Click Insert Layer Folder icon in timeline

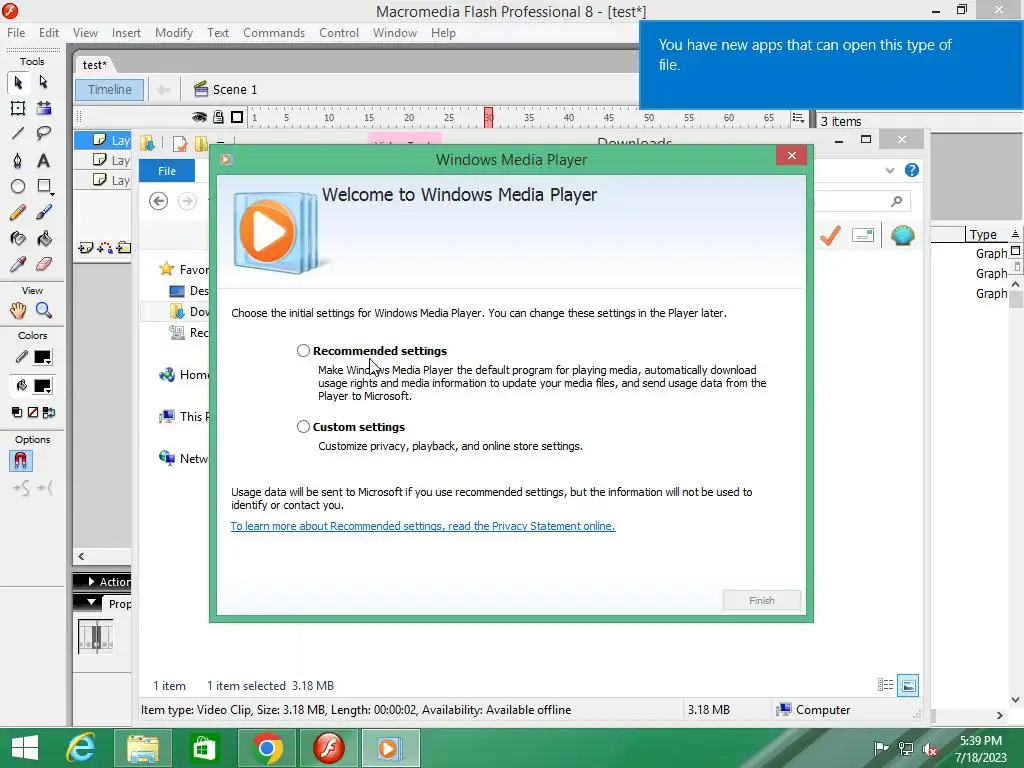tap(124, 248)
